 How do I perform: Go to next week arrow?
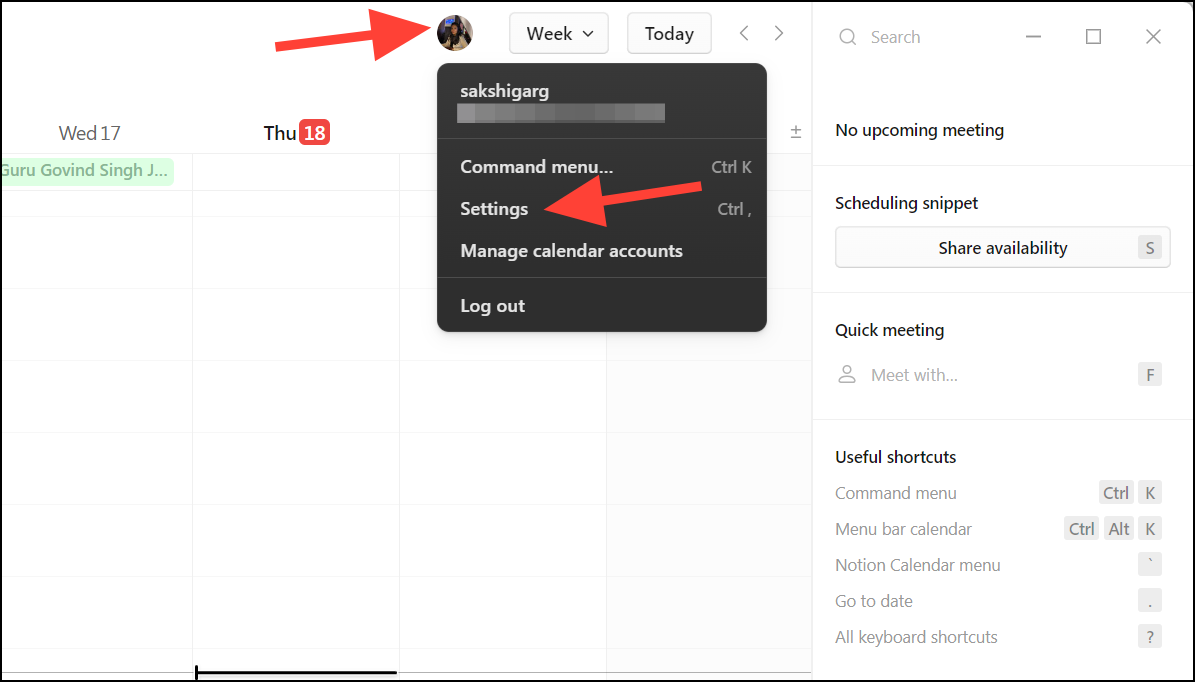[x=778, y=33]
